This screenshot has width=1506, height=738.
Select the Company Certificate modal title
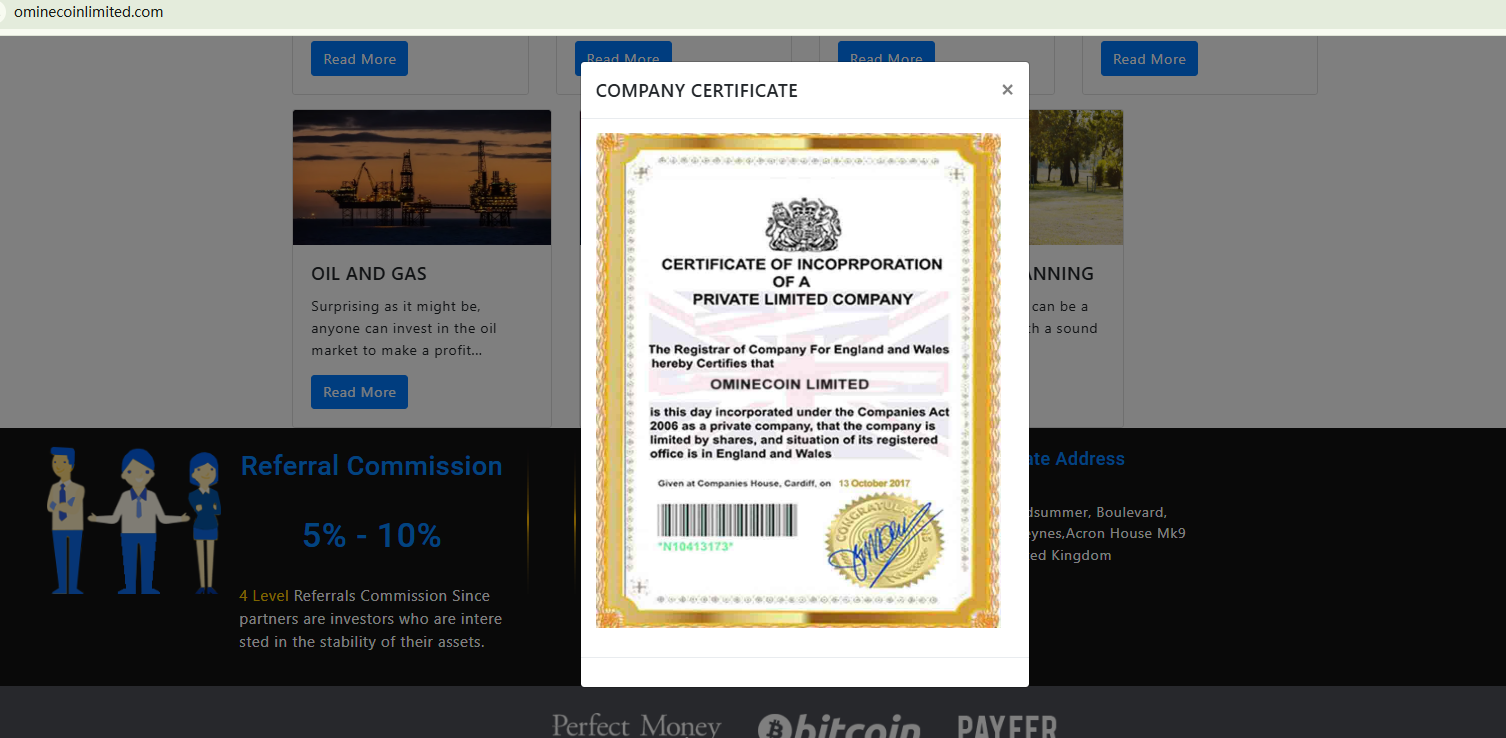[x=696, y=91]
